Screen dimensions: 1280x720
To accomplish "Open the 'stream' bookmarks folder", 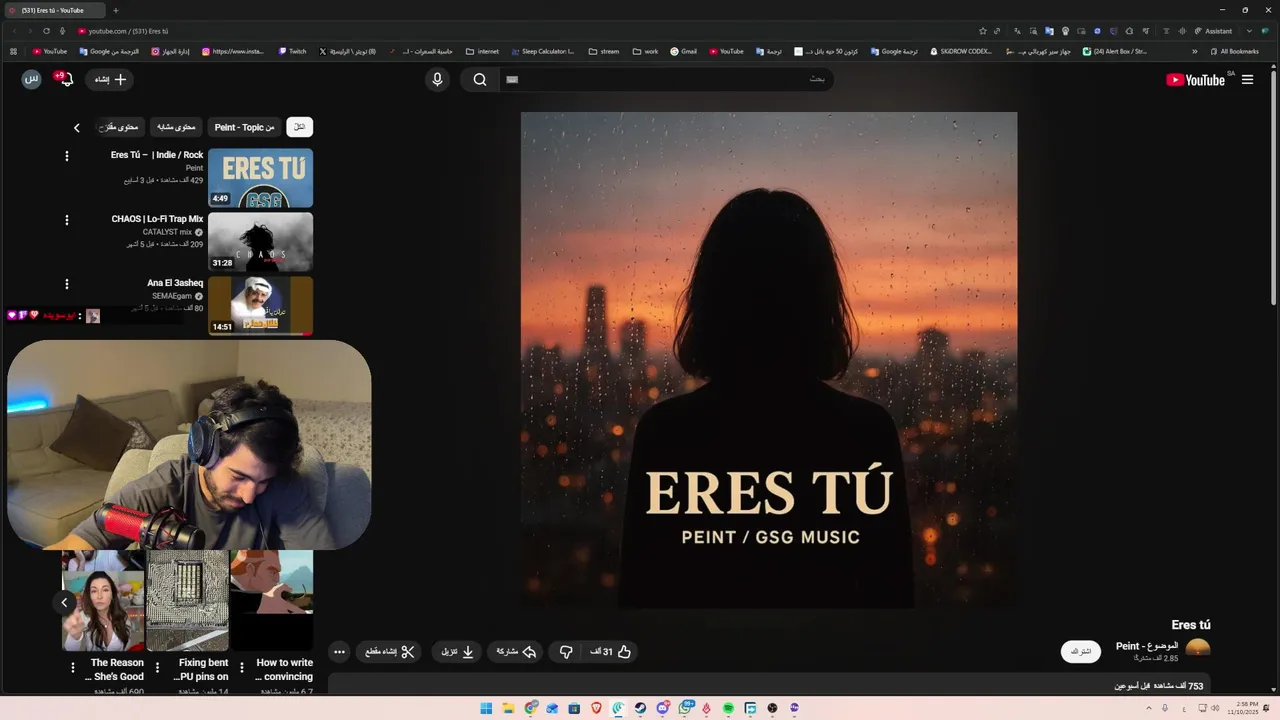I will tap(604, 51).
